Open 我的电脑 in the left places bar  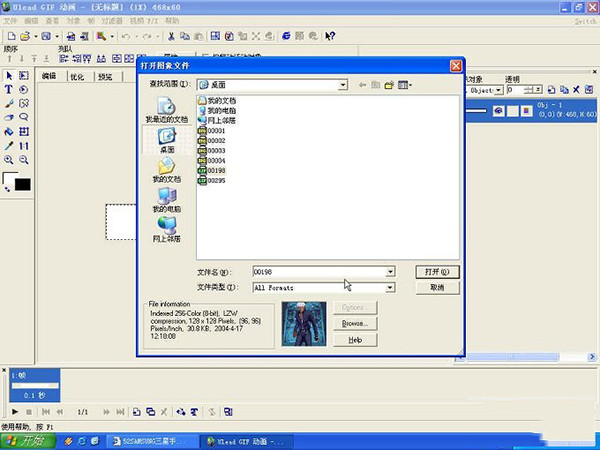point(167,199)
